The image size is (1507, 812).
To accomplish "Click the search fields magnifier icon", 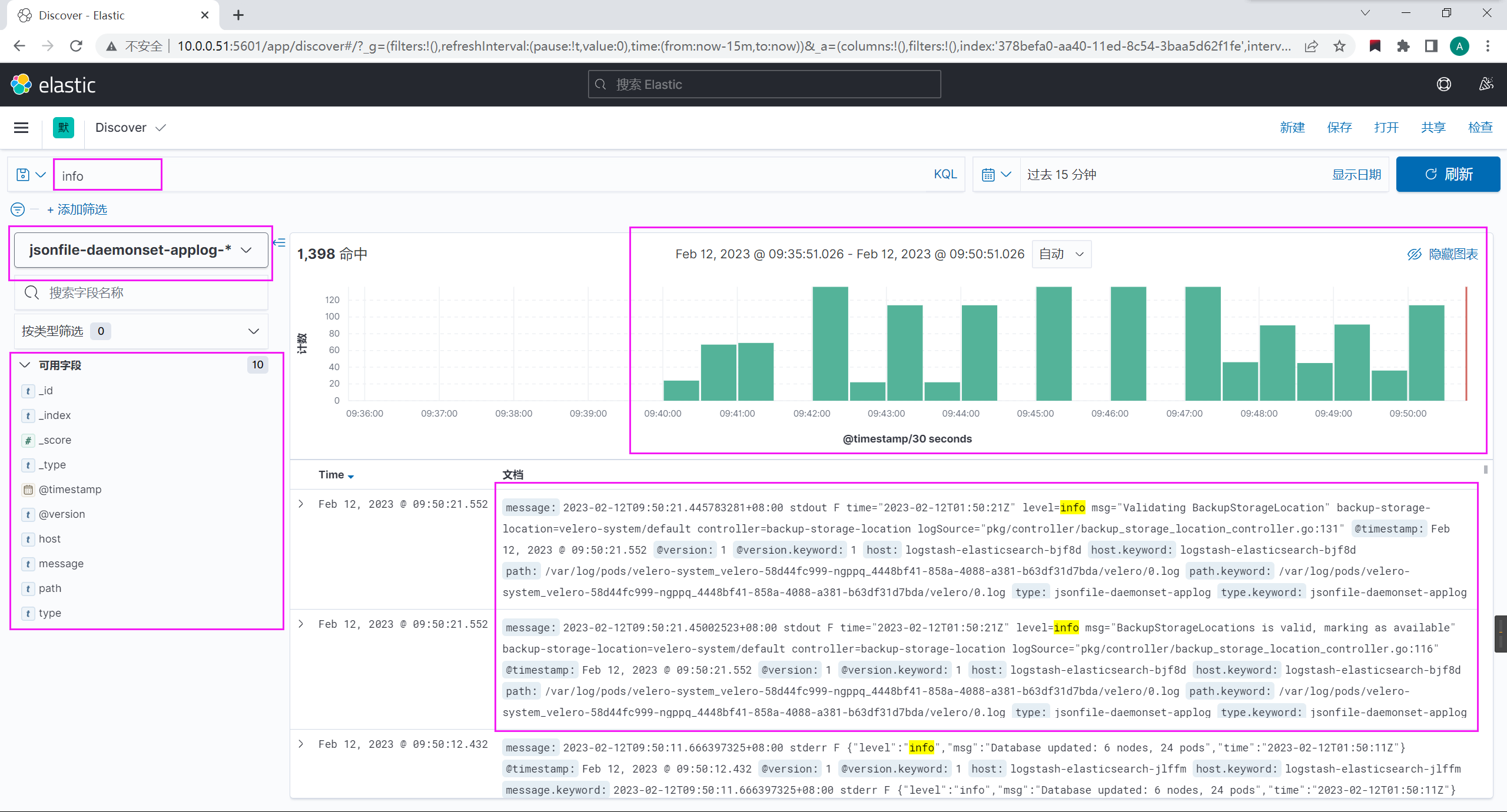I will (32, 292).
